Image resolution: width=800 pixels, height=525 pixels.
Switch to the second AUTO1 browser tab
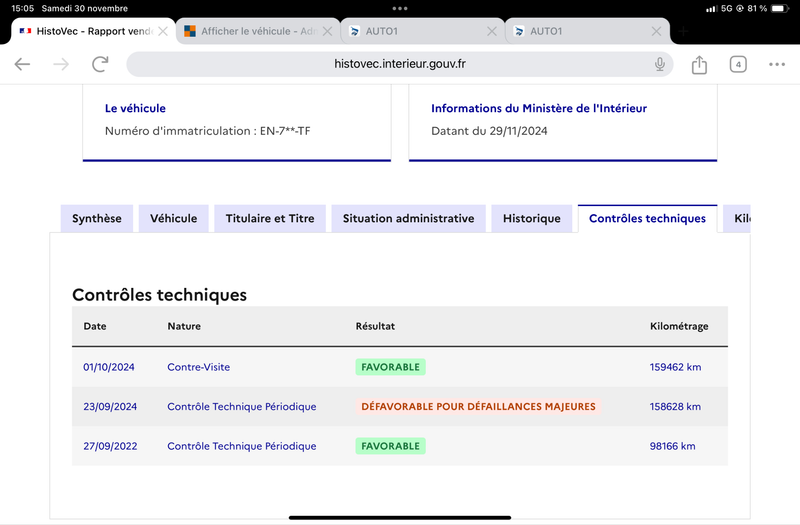[x=587, y=31]
